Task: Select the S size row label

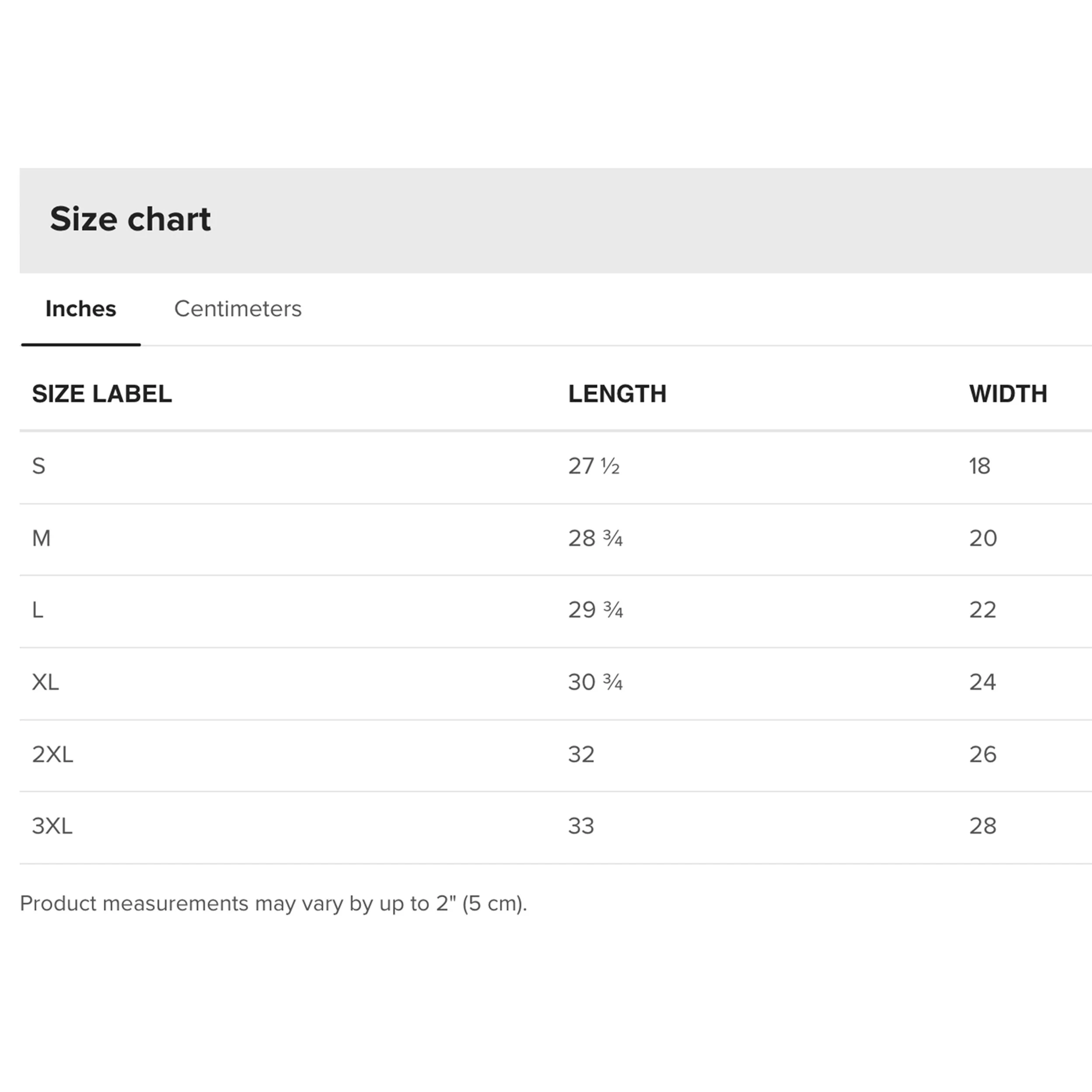Action: pos(38,467)
